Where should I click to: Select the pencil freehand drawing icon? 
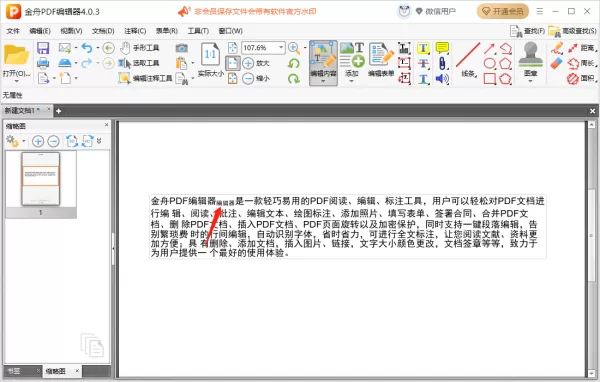[x=557, y=48]
